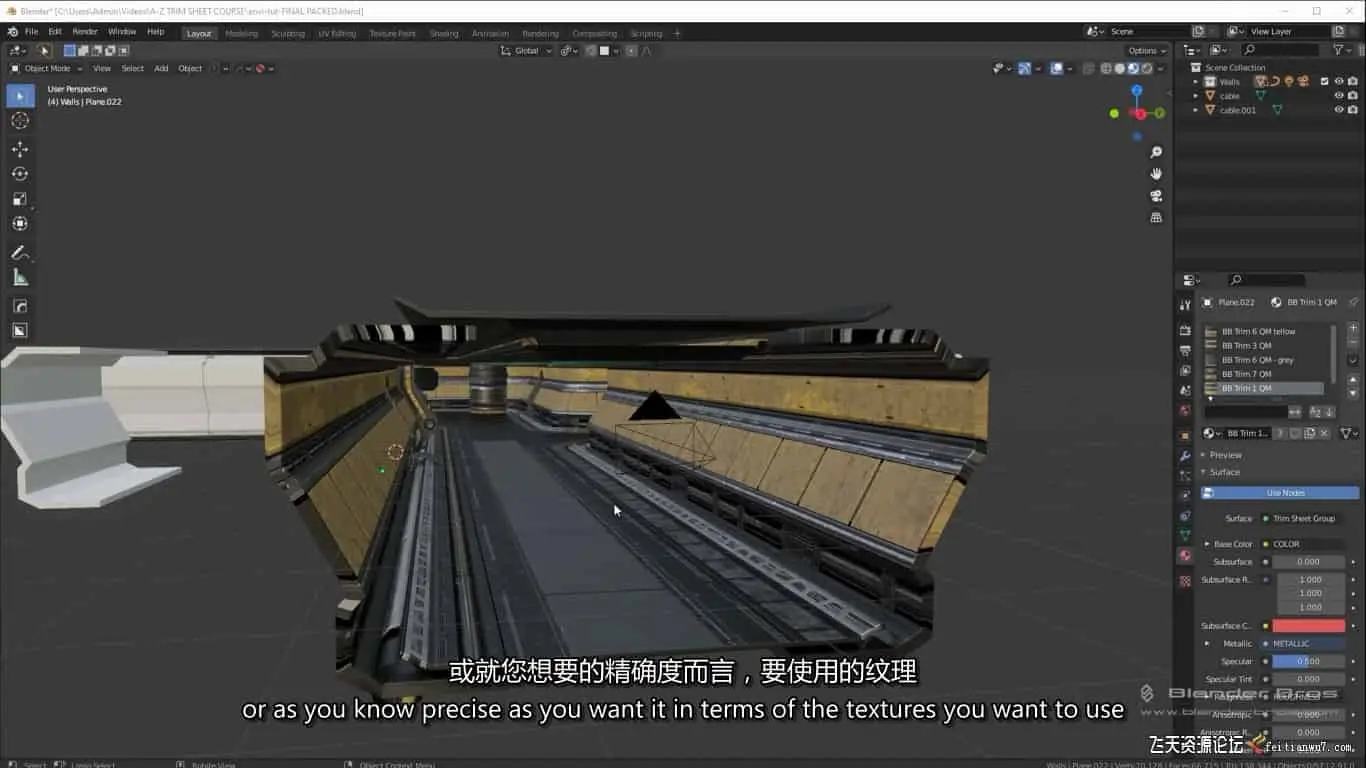Select the Measure tool
Viewport: 1366px width, 768px height.
pyautogui.click(x=20, y=278)
